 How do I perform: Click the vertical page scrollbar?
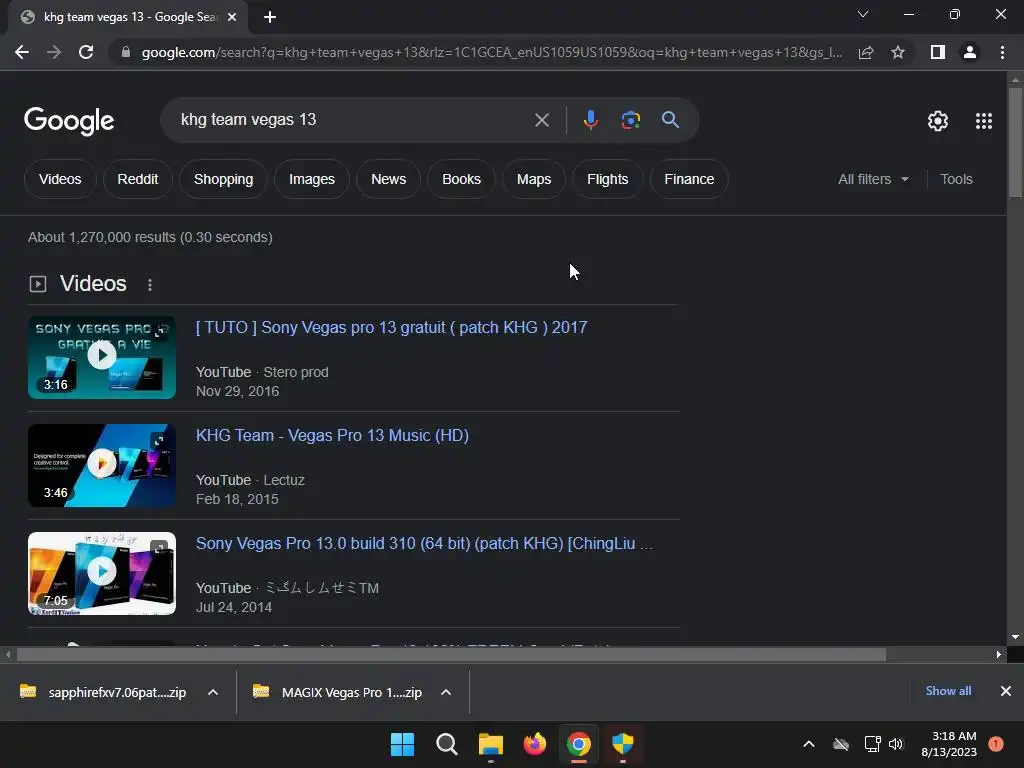[x=1015, y=142]
